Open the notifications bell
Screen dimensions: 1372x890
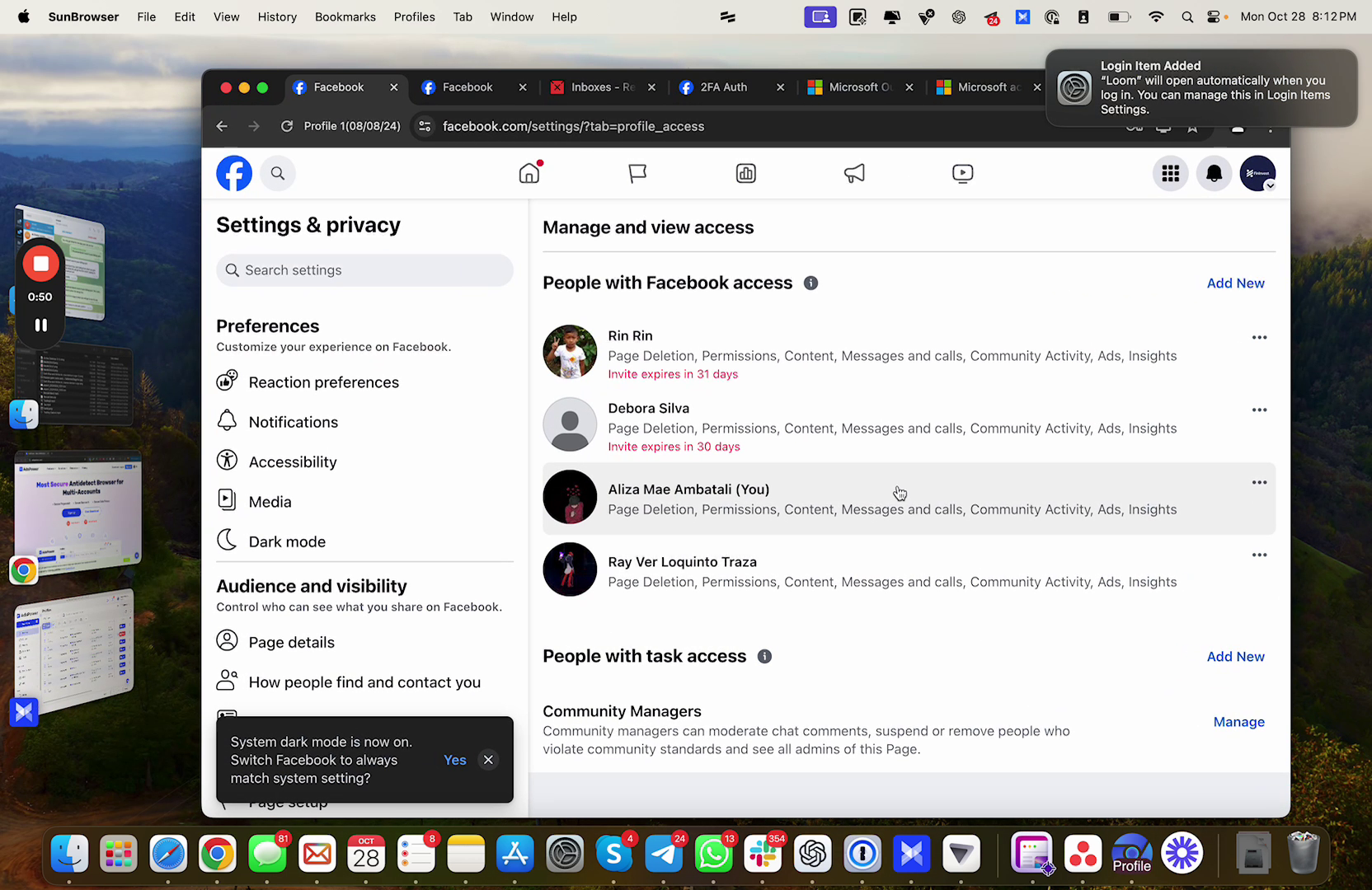click(x=1215, y=173)
